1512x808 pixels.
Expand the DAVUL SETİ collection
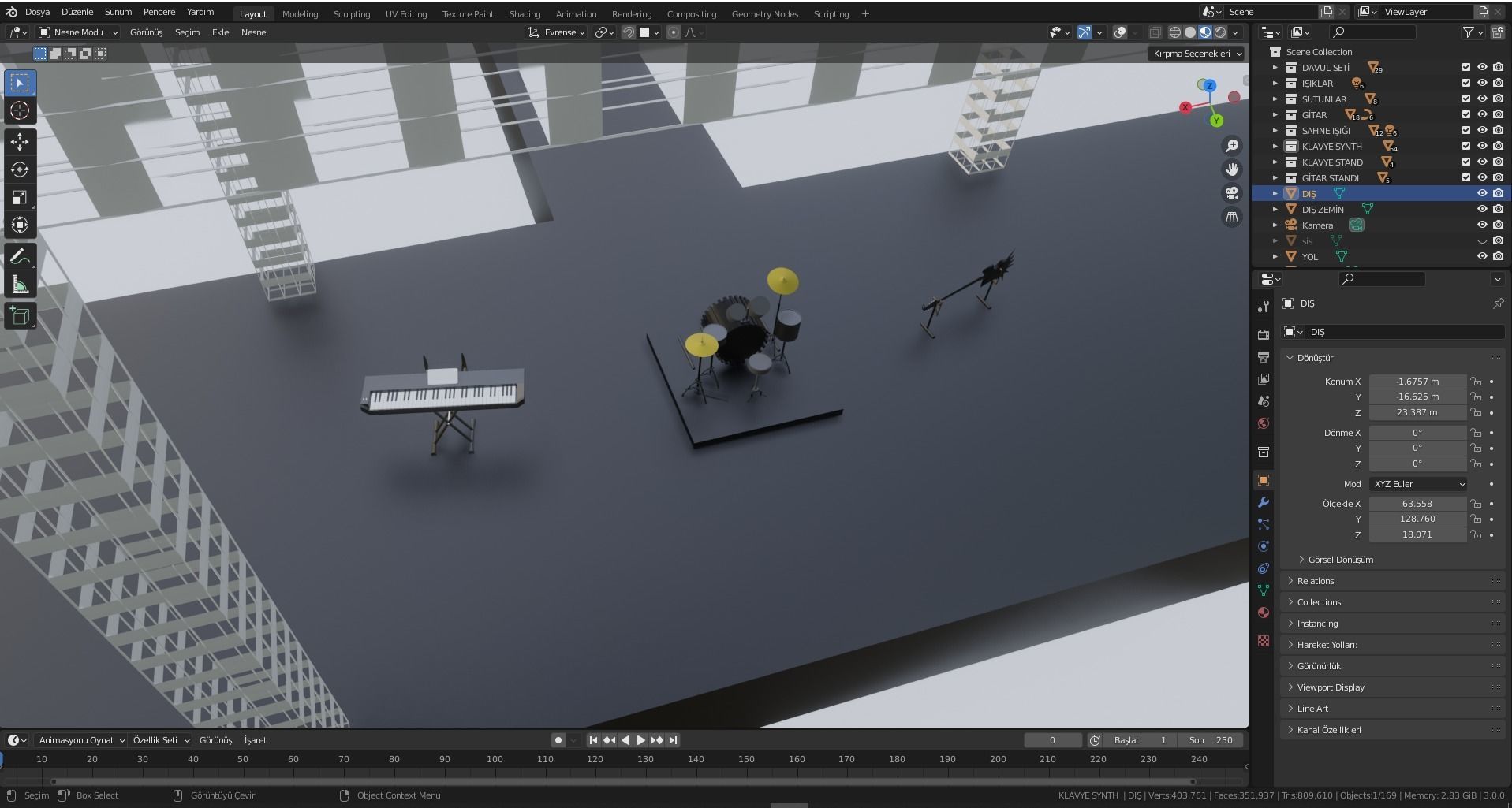pos(1275,68)
